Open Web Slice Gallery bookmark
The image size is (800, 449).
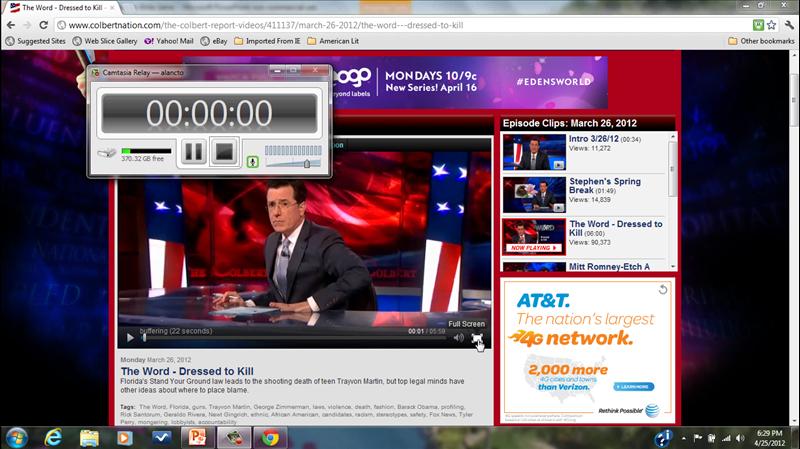pyautogui.click(x=105, y=41)
